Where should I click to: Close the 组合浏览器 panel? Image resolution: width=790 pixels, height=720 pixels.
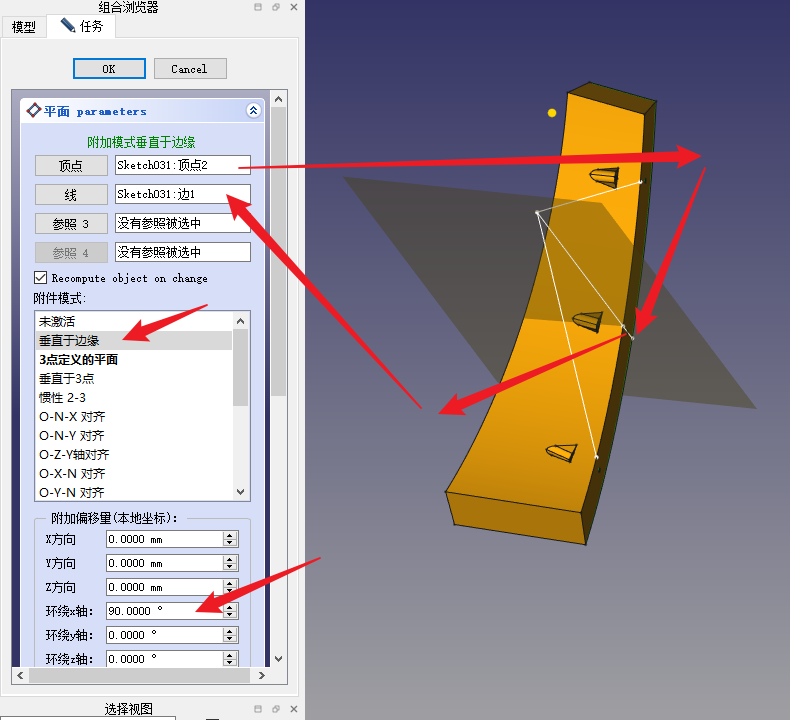[294, 7]
